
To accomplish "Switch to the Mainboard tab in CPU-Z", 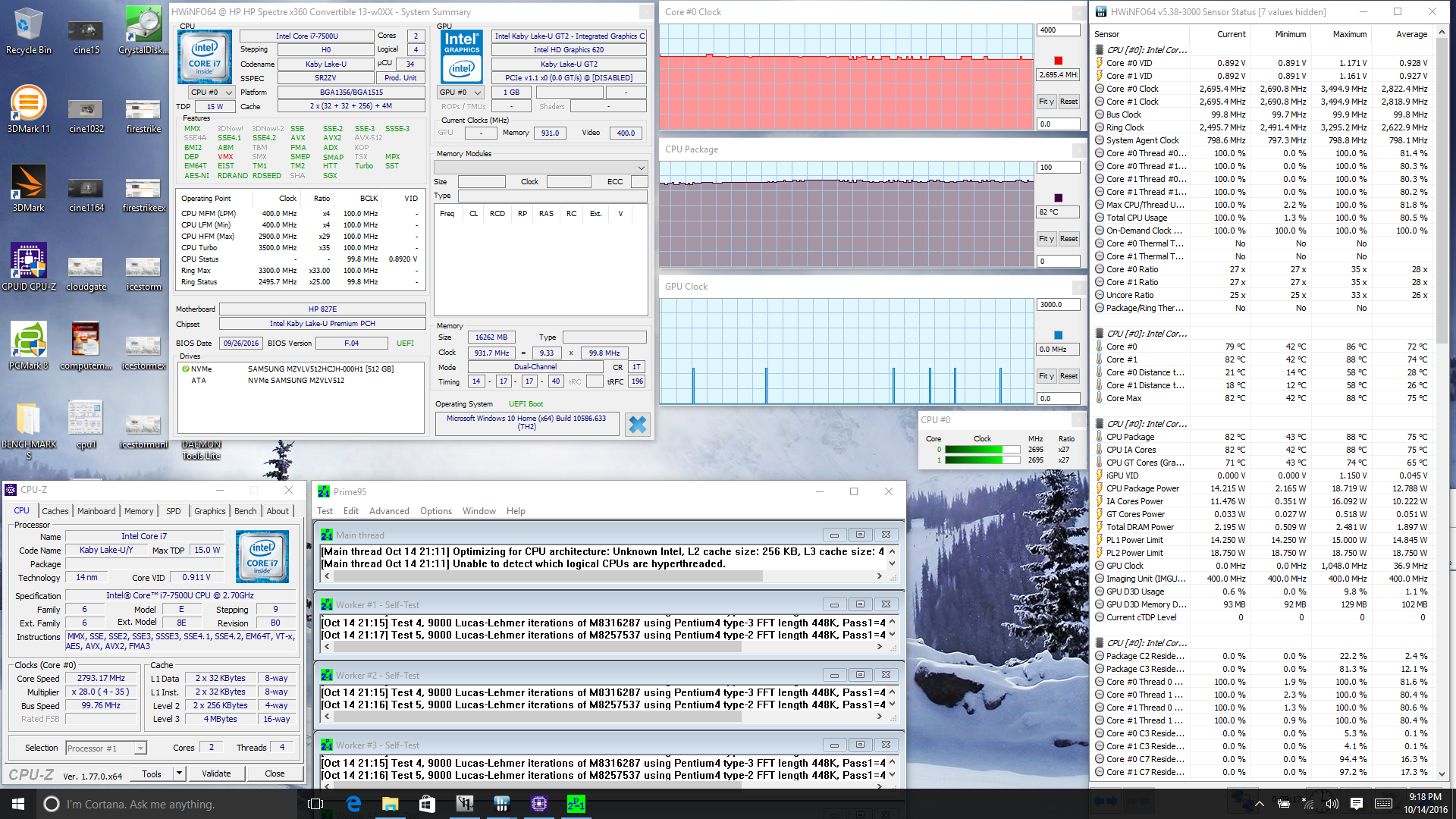I will (x=96, y=511).
